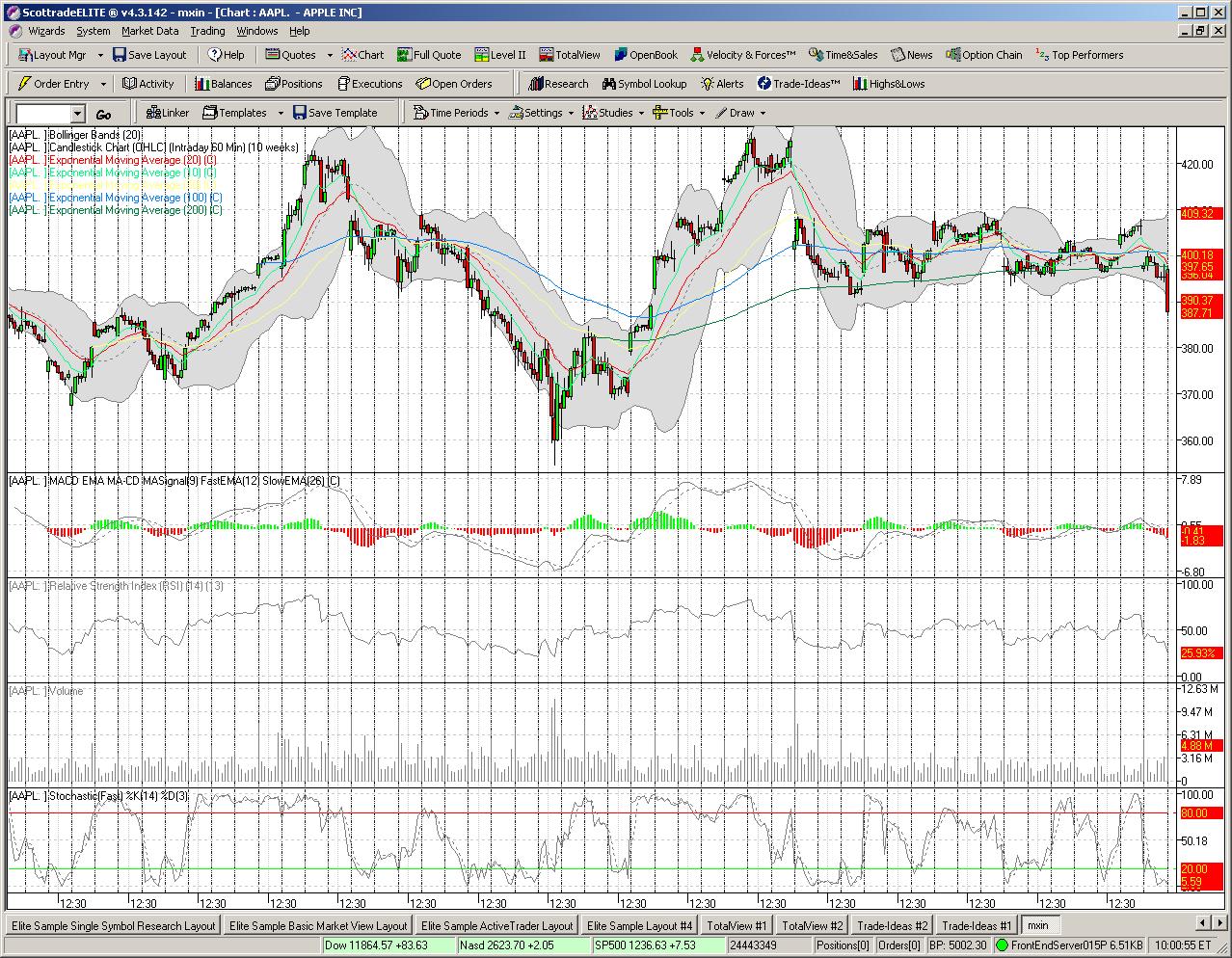Open the Help menu in menu bar
The height and width of the screenshot is (958, 1232).
(300, 31)
